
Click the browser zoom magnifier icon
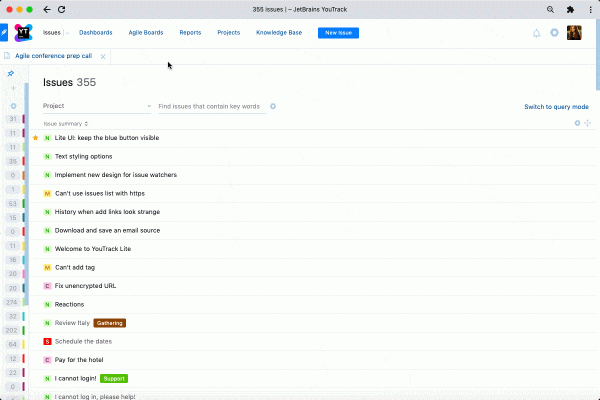click(x=550, y=10)
